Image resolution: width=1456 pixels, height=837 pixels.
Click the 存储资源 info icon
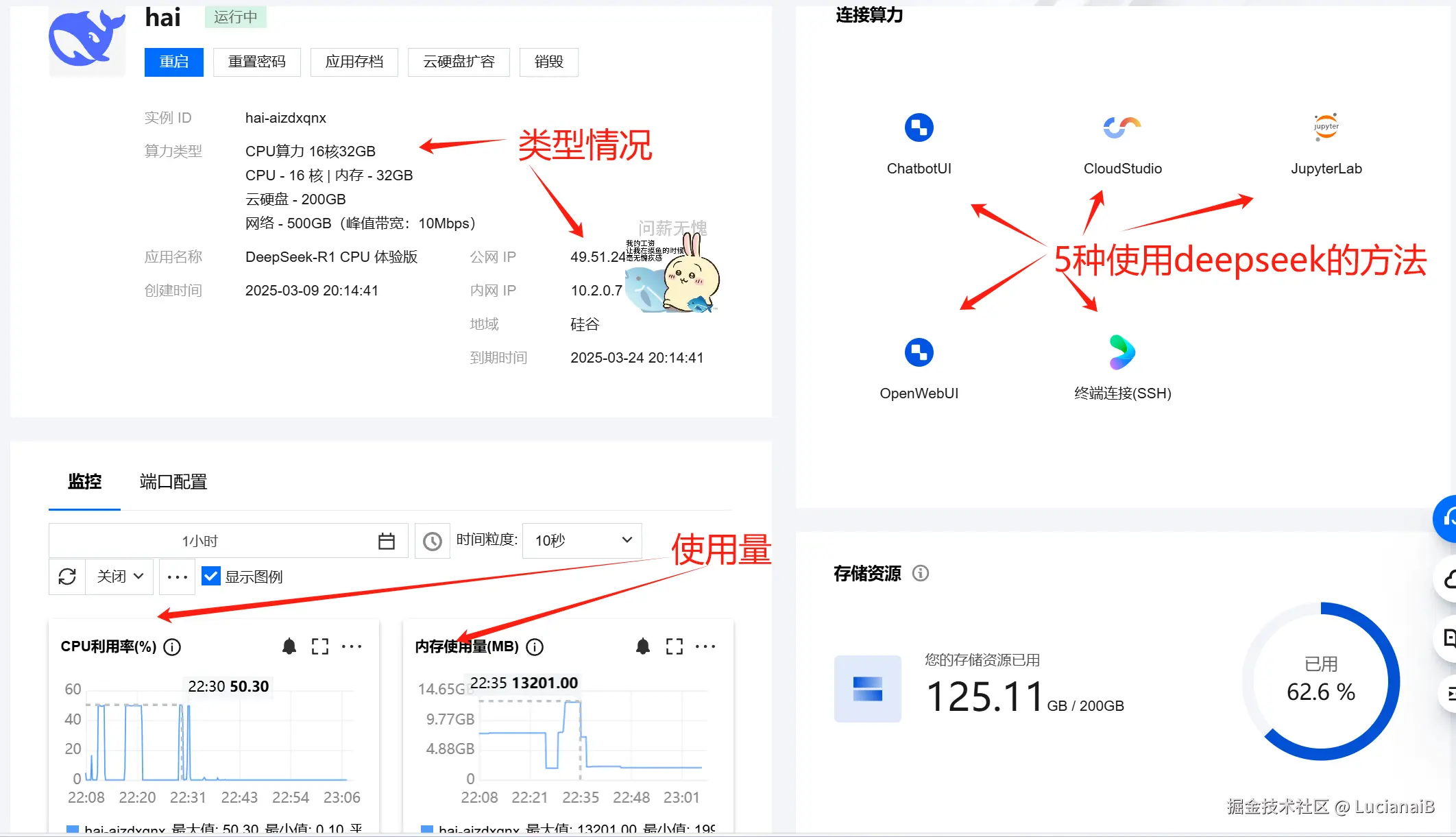(x=921, y=573)
